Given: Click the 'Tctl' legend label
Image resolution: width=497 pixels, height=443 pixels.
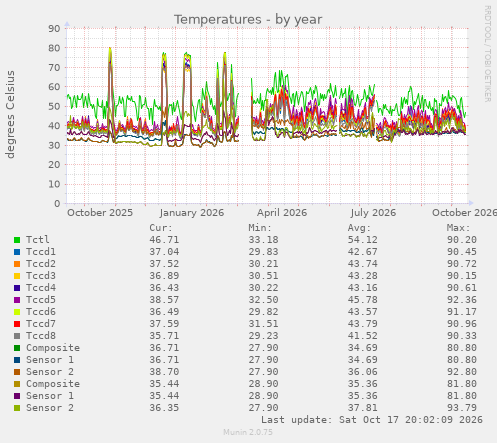Looking at the screenshot, I should (x=38, y=240).
